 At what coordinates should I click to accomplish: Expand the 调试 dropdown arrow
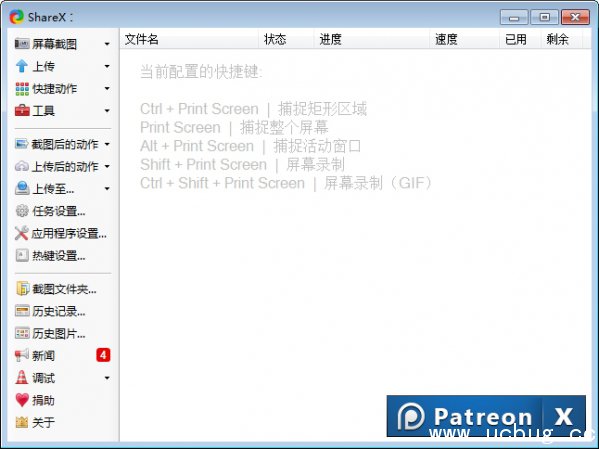[x=107, y=378]
